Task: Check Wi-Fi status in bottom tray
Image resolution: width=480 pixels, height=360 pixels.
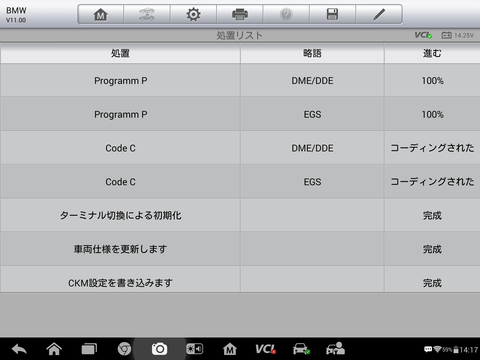Action: tap(437, 349)
